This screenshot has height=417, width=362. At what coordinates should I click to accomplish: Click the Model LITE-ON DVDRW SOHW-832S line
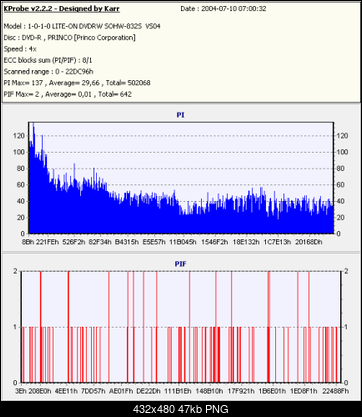82,26
